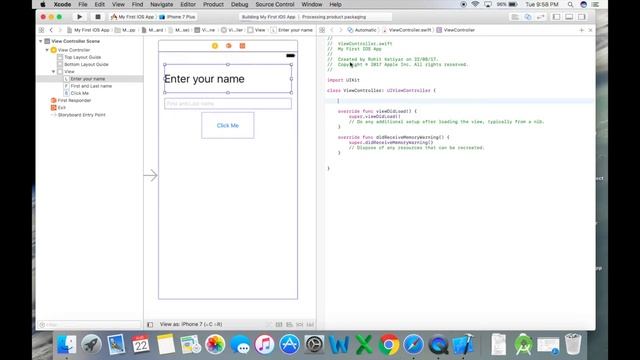This screenshot has width=640, height=360.
Task: Open ViewController class jump bar segment
Action: pyautogui.click(x=456, y=30)
